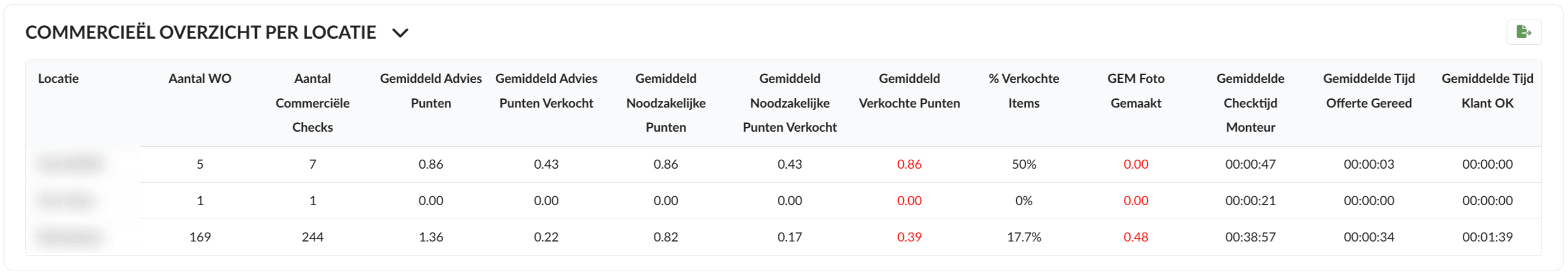Click the Gemiddeld Advies Punten header
The width and height of the screenshot is (1568, 274).
[x=430, y=91]
